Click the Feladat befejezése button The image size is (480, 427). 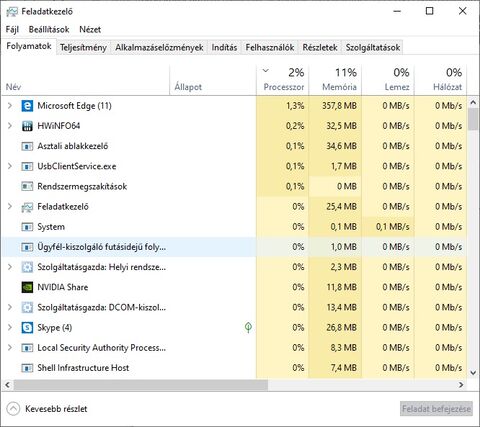[436, 409]
